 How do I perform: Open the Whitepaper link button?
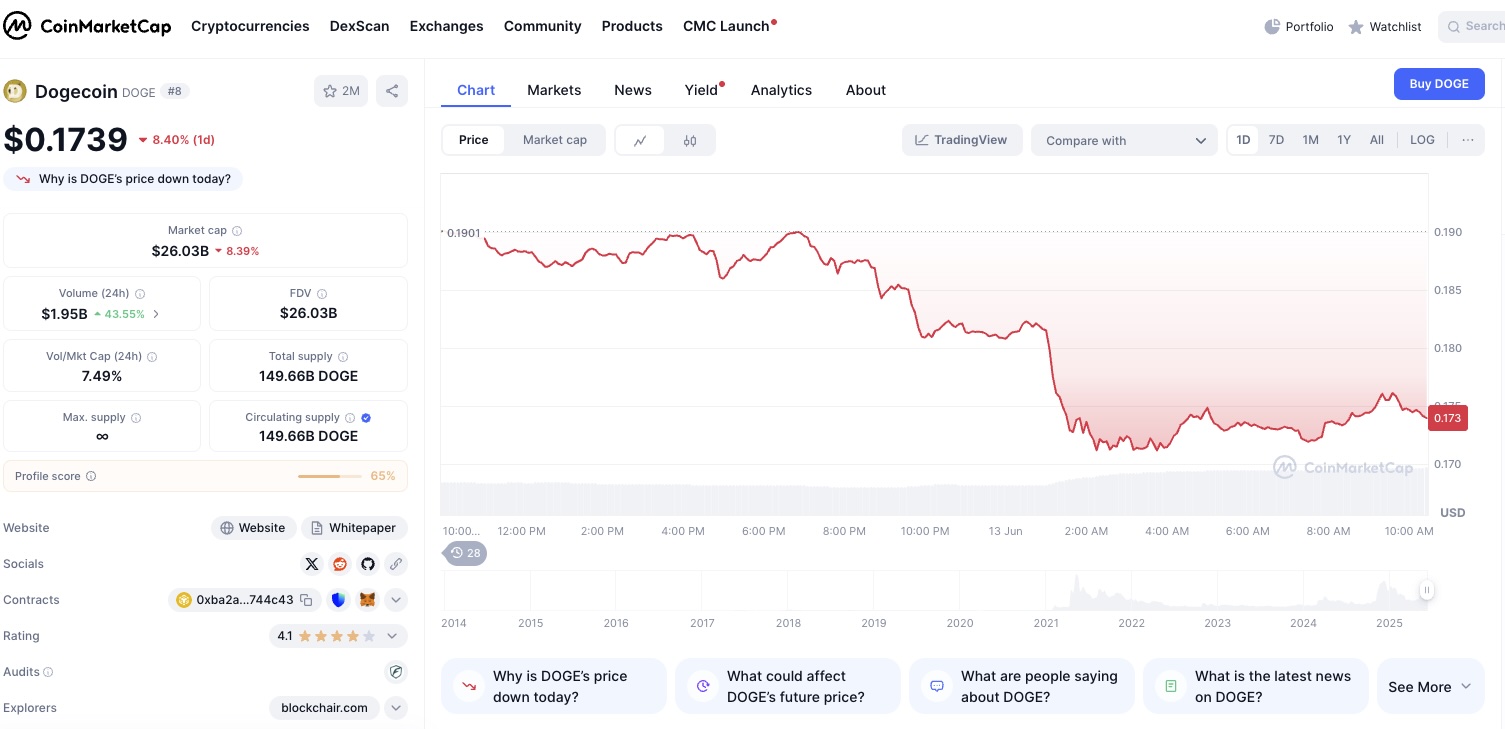click(354, 528)
